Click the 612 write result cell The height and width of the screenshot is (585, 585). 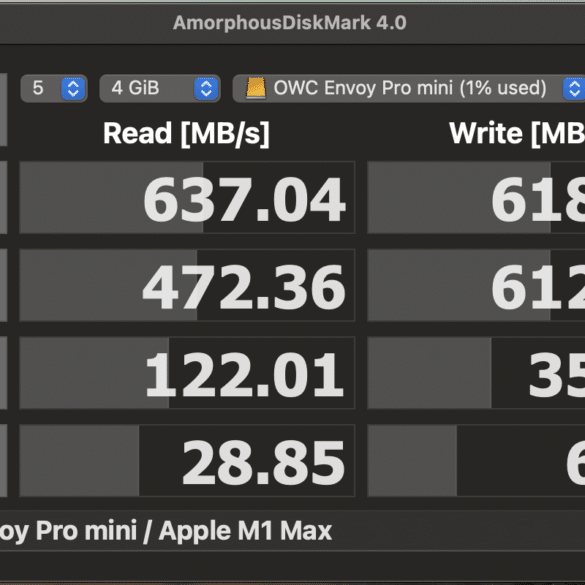476,285
